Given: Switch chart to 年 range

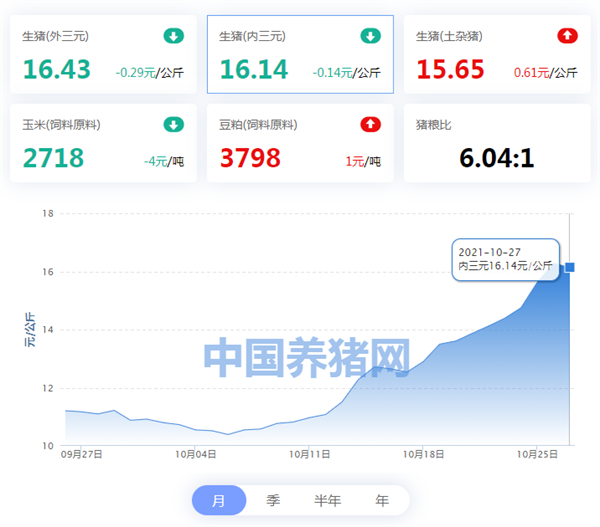Looking at the screenshot, I should (x=382, y=500).
